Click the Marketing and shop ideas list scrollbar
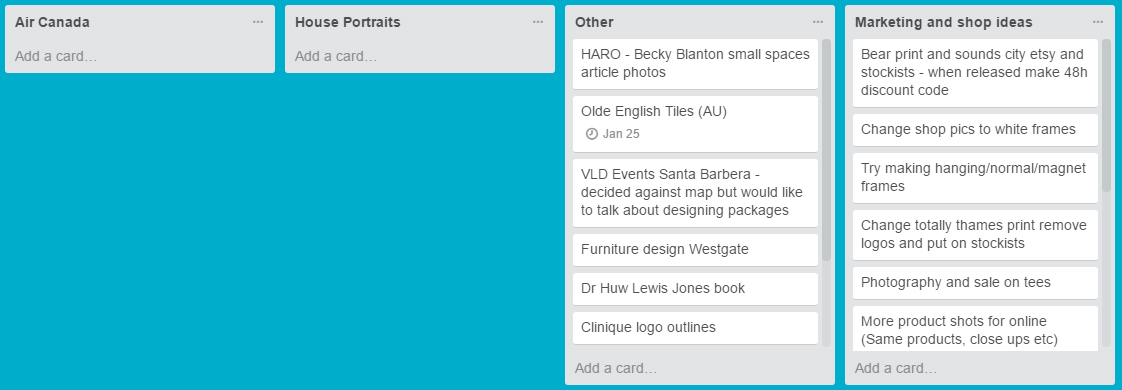1122x390 pixels. [1106, 116]
